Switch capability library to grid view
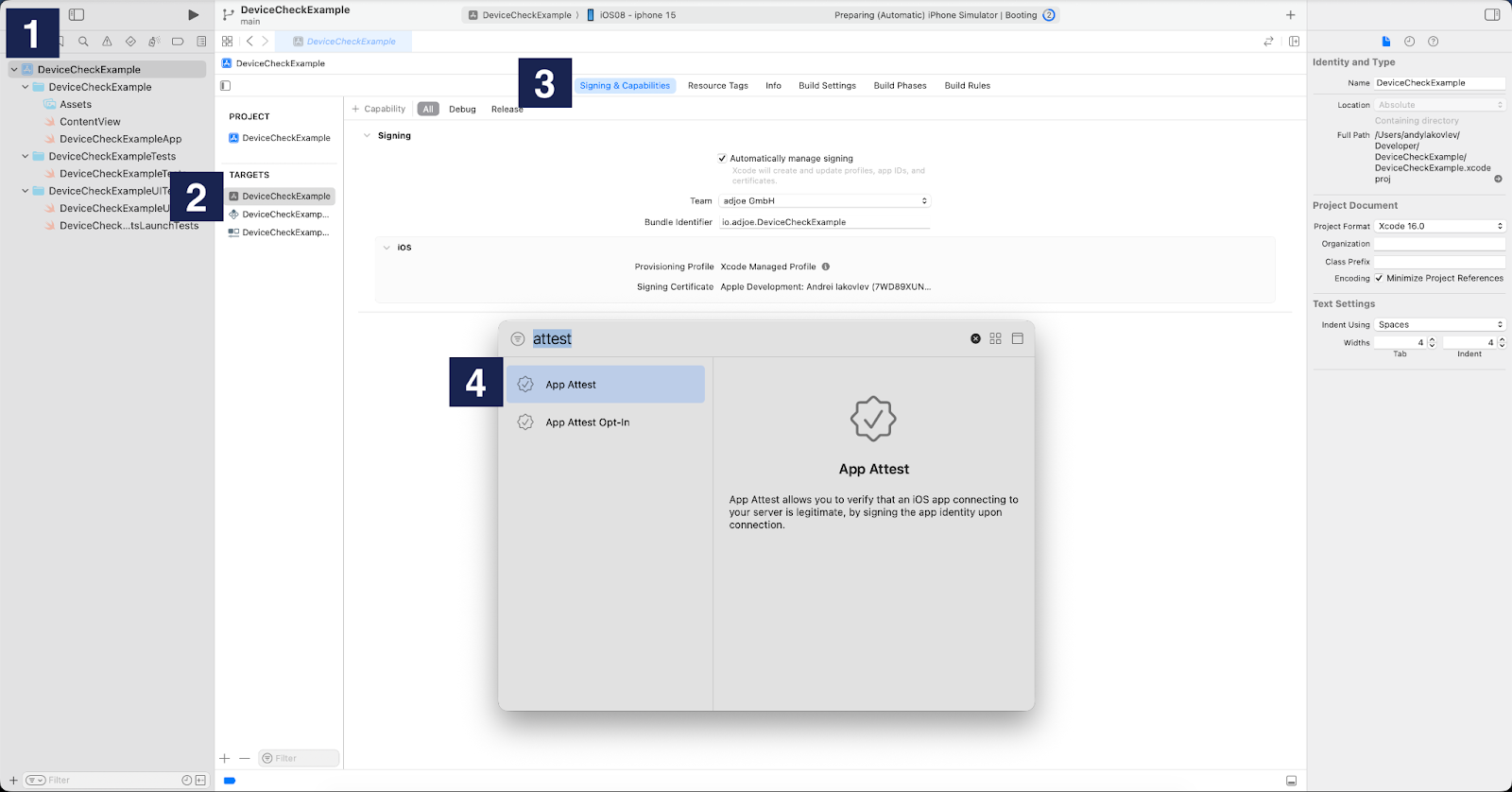This screenshot has height=792, width=1512. pyautogui.click(x=995, y=338)
